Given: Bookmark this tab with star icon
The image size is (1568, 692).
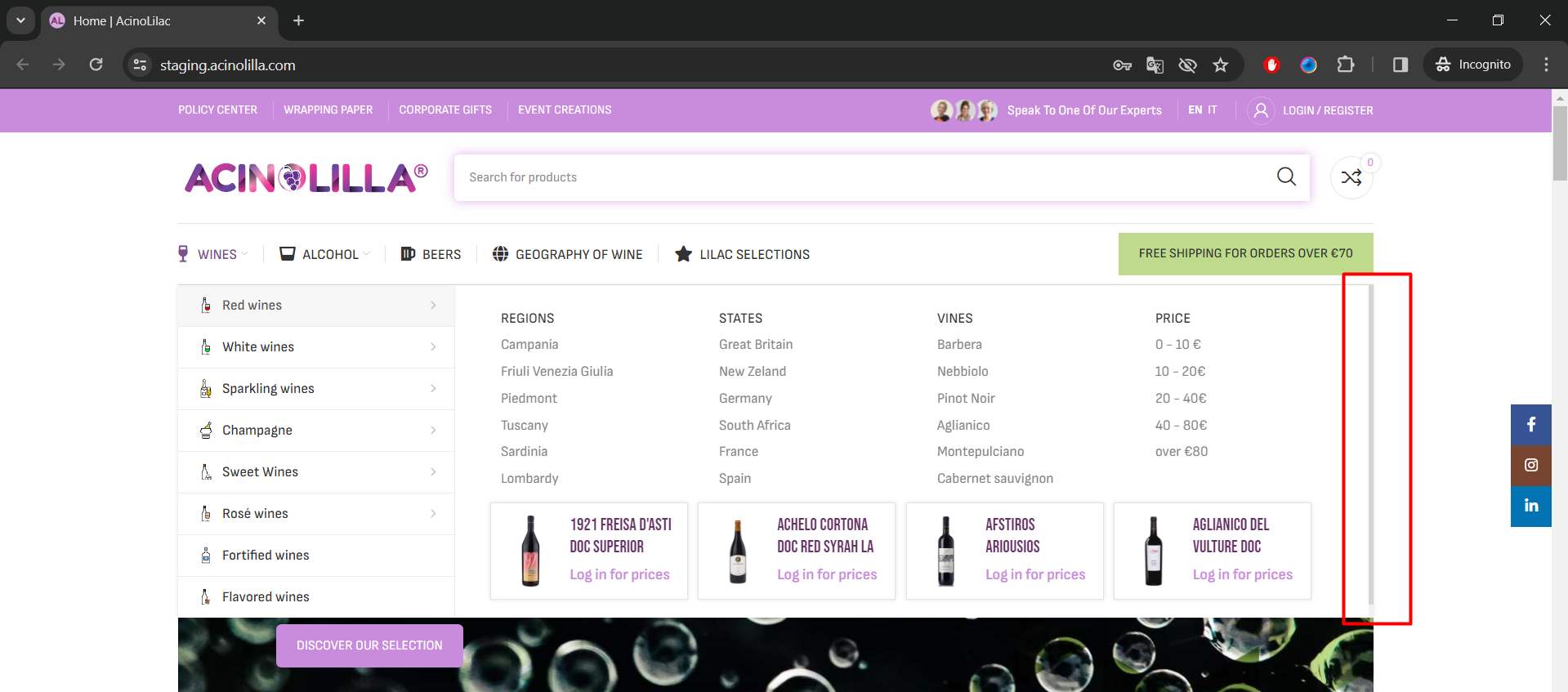Looking at the screenshot, I should pyautogui.click(x=1220, y=65).
